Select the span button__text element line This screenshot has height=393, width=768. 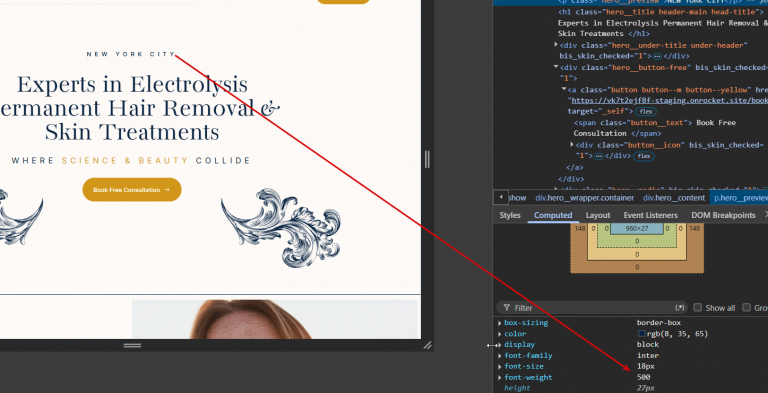coord(655,127)
